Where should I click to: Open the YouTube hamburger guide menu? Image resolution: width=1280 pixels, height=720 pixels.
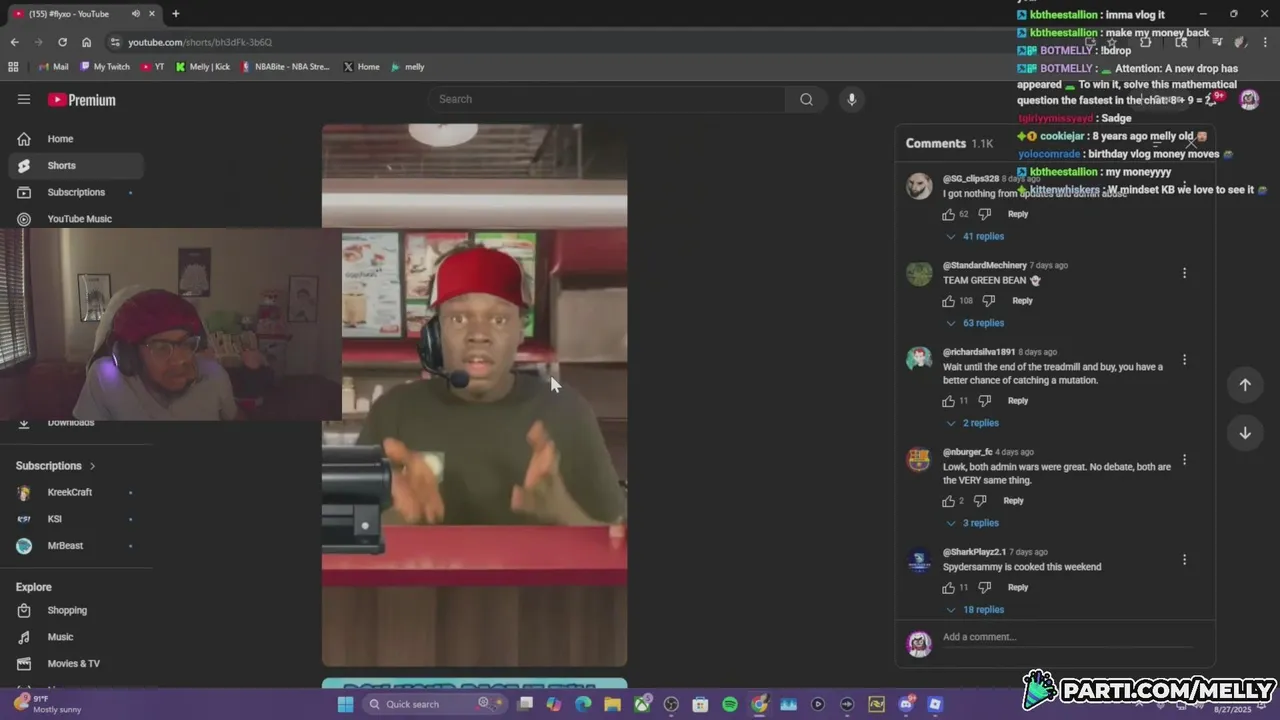24,99
